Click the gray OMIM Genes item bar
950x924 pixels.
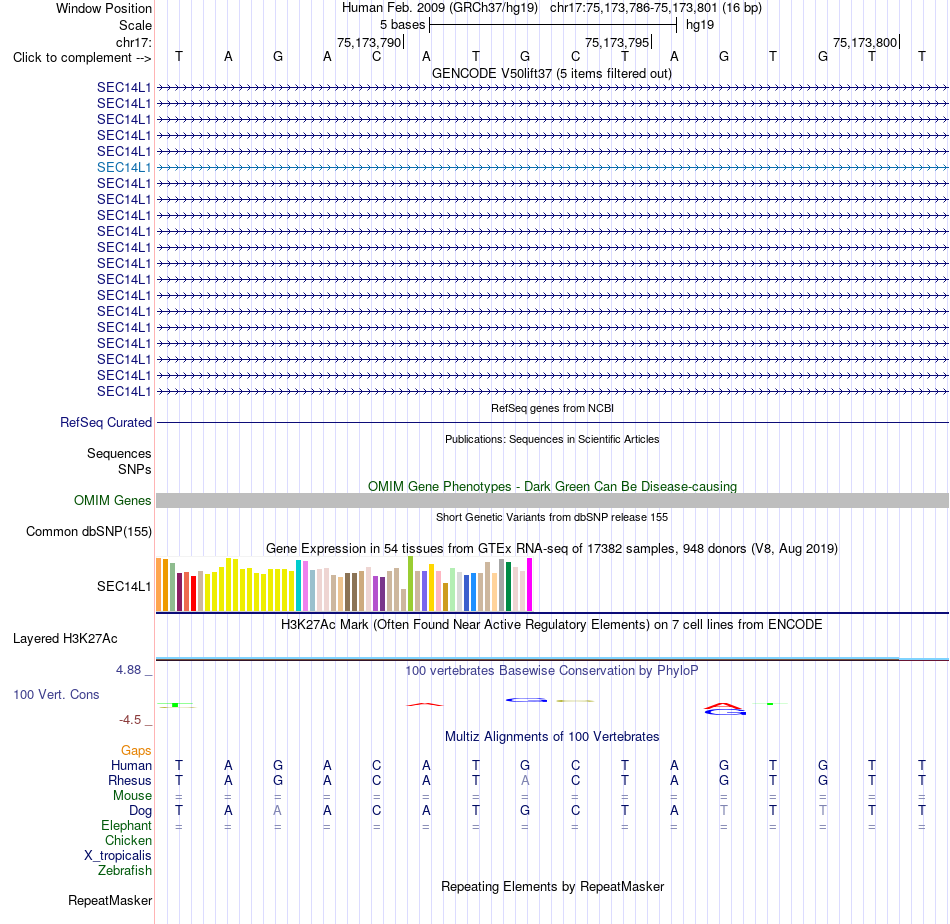pyautogui.click(x=552, y=500)
